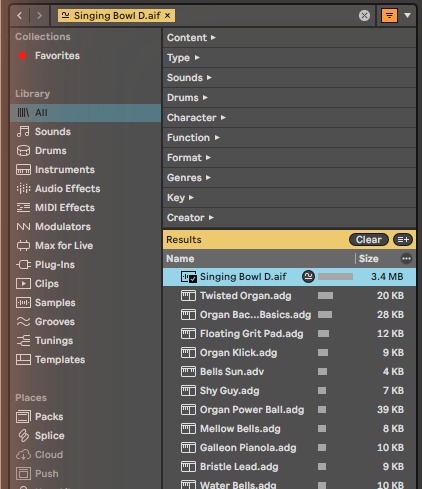Select Organ Power Ball.adg result
422x489 pixels.
pos(289,410)
